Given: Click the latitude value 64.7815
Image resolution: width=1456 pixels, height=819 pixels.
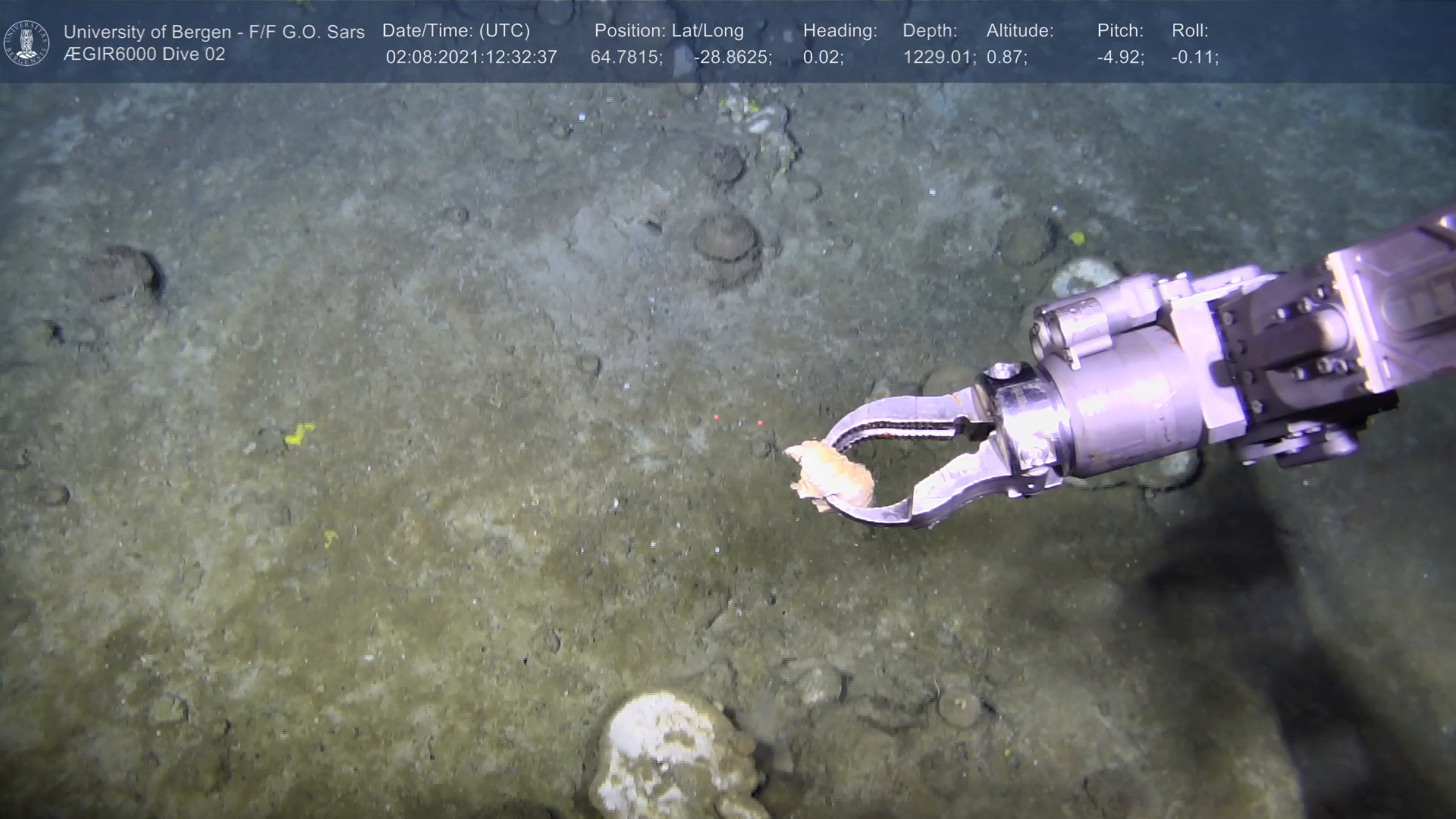Looking at the screenshot, I should (x=626, y=58).
